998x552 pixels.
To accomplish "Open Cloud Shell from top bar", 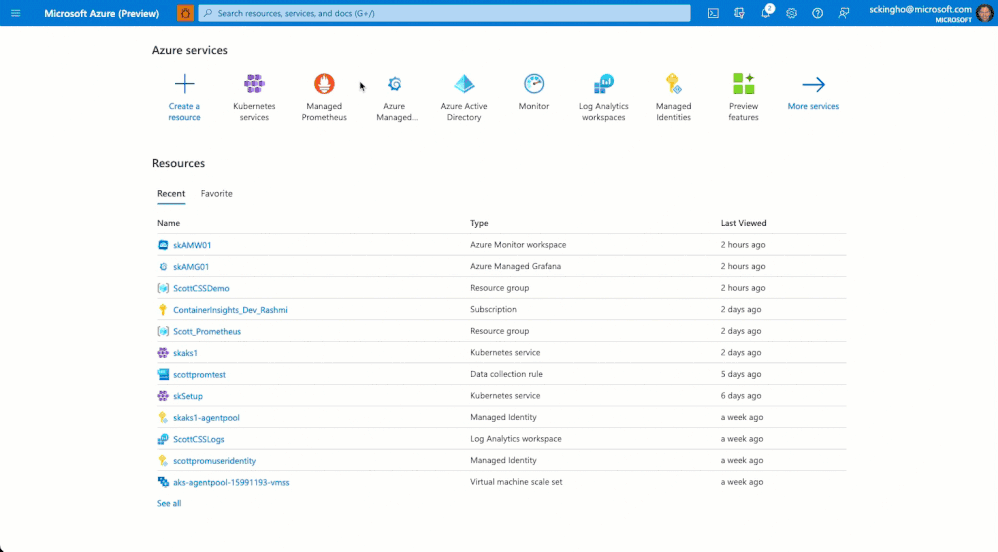I will pyautogui.click(x=713, y=13).
